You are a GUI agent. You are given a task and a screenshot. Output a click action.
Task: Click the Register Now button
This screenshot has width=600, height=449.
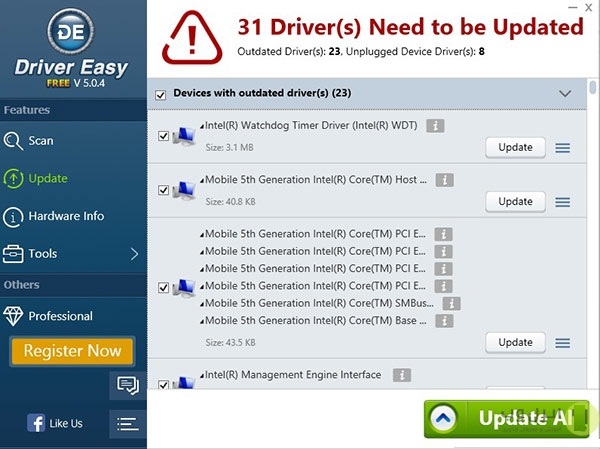72,351
